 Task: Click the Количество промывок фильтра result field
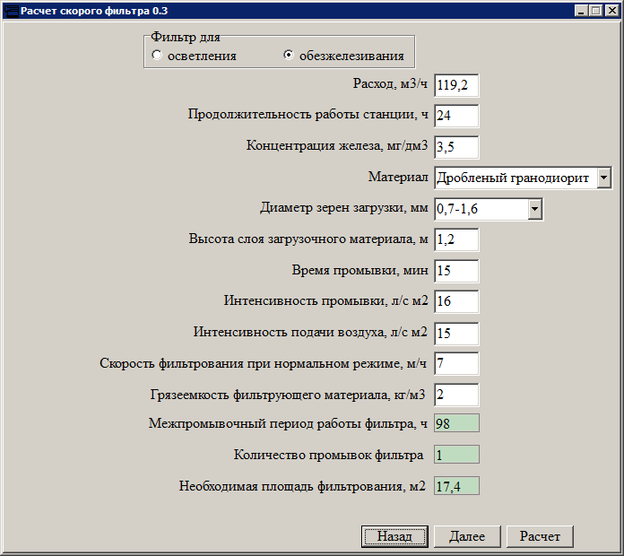coord(456,455)
